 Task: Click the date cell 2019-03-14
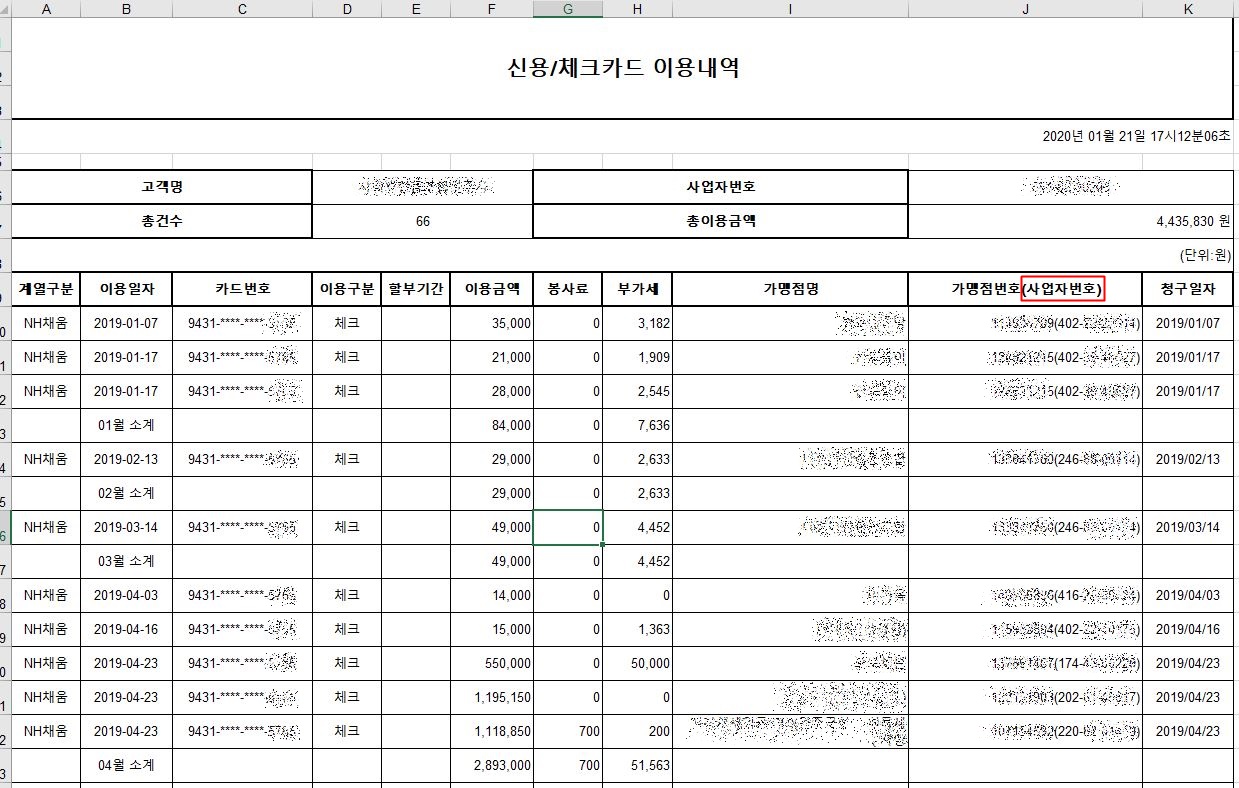pos(126,527)
